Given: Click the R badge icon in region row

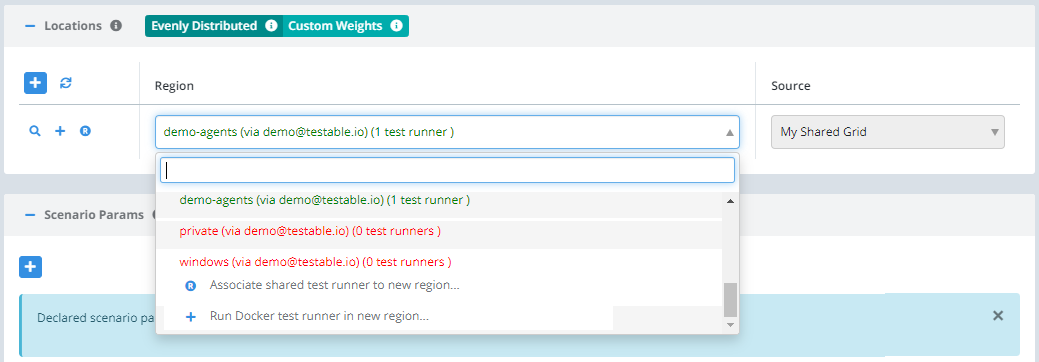Looking at the screenshot, I should [85, 131].
